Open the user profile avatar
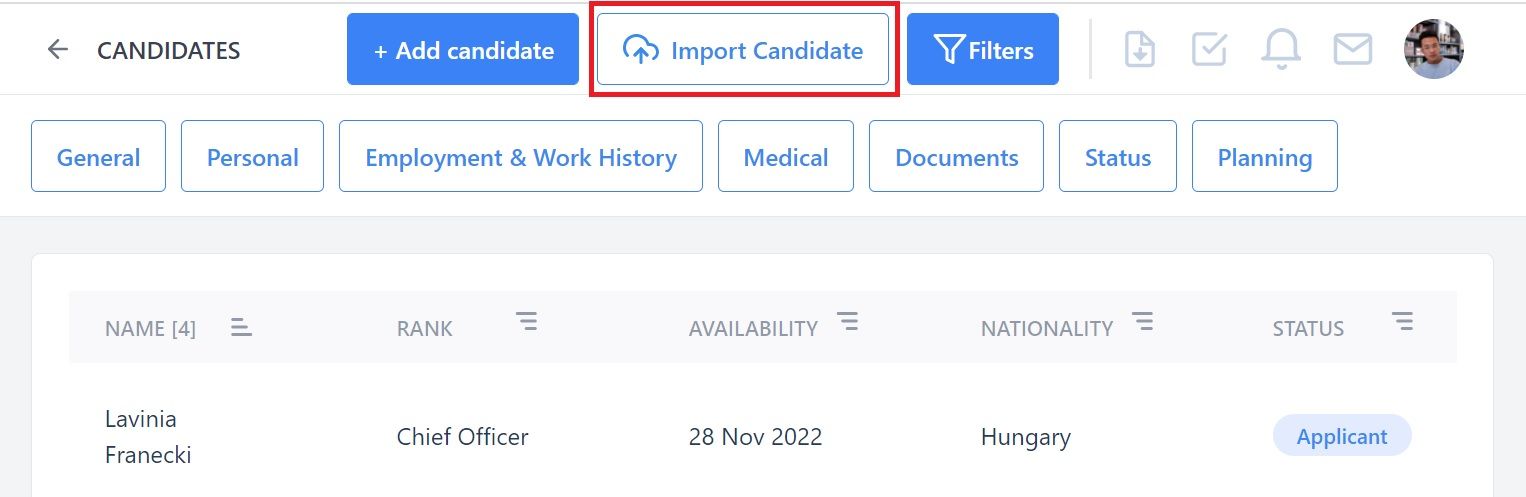The image size is (1526, 497). click(x=1434, y=49)
